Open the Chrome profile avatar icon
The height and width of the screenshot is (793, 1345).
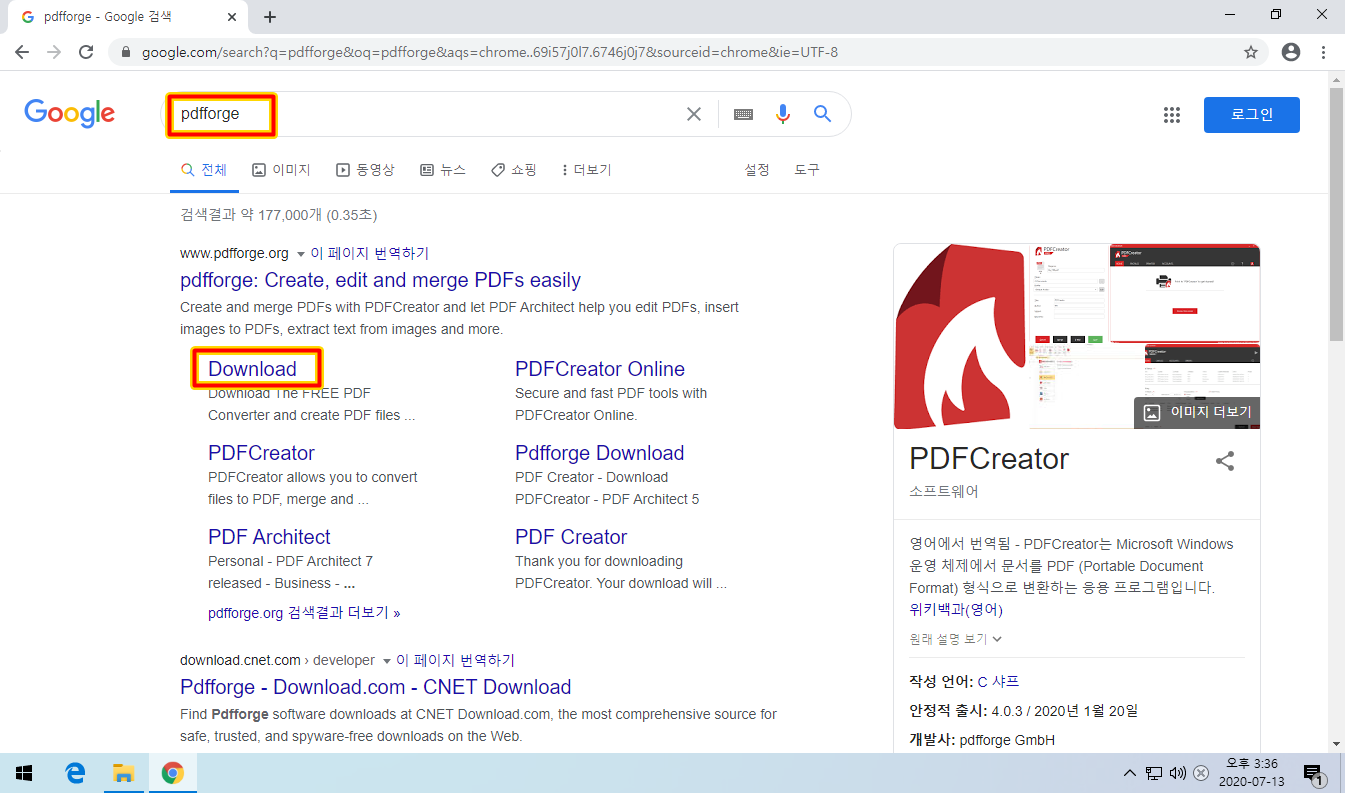(1291, 52)
